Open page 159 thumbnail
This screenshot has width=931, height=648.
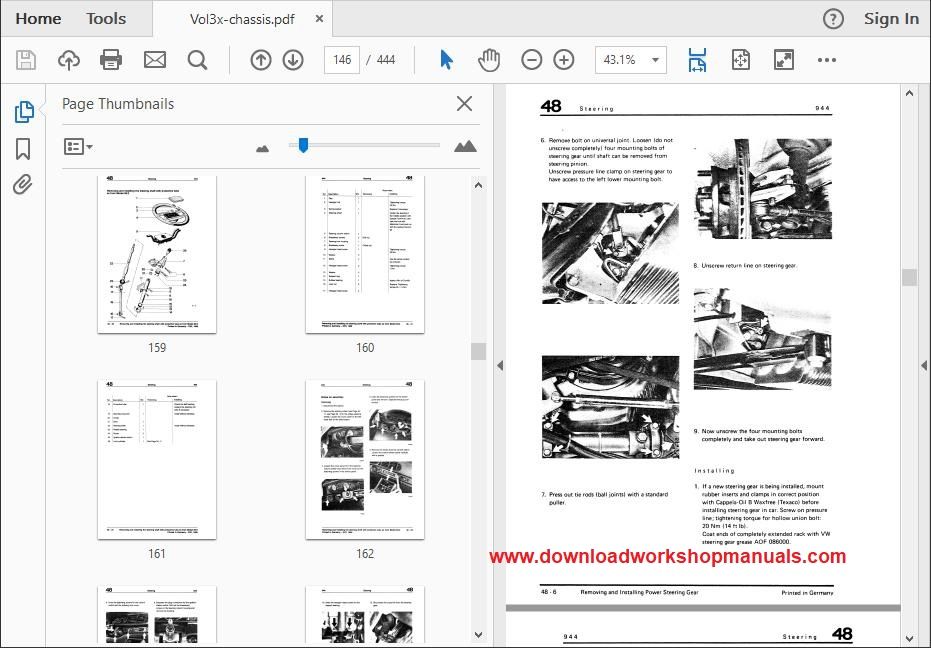[157, 254]
